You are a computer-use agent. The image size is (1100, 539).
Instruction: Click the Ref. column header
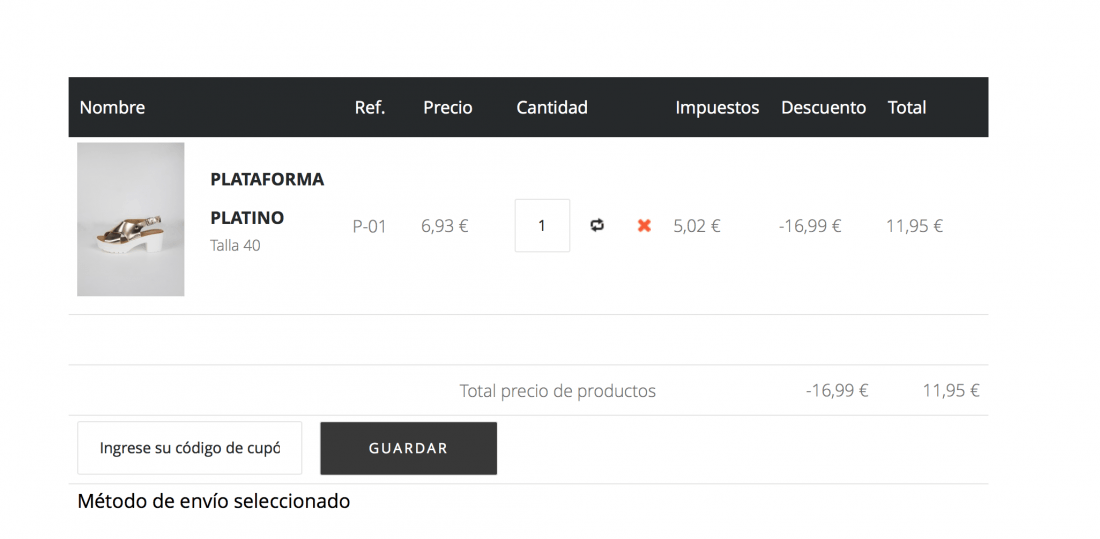click(370, 107)
